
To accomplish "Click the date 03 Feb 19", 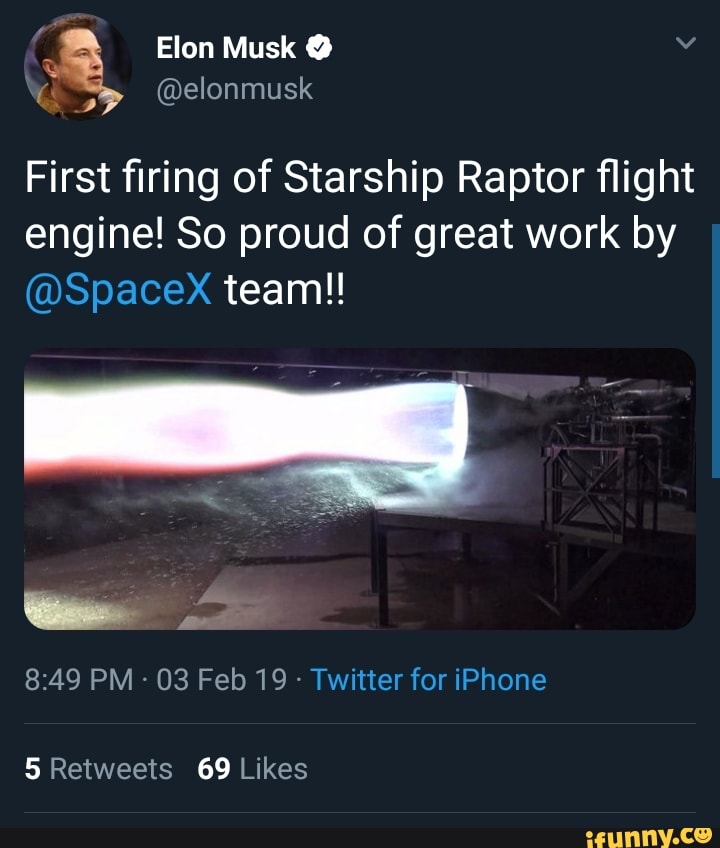I will point(222,679).
